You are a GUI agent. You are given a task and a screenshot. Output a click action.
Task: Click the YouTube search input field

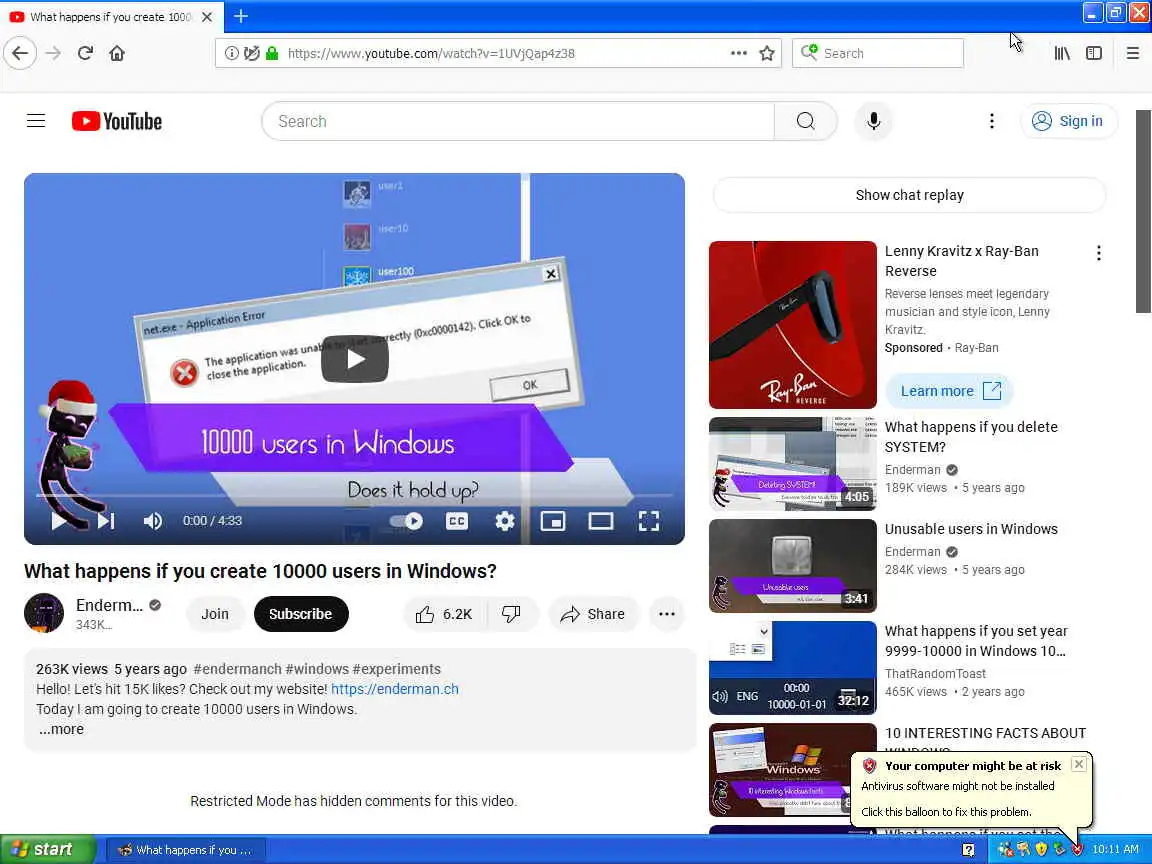tap(518, 121)
